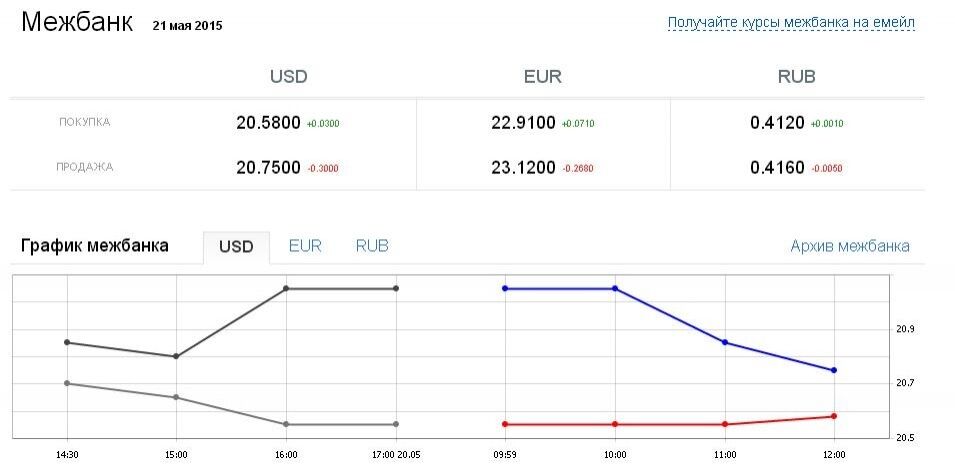Viewport: 955px width, 468px height.
Task: Select the USD chart tab
Action: point(236,247)
